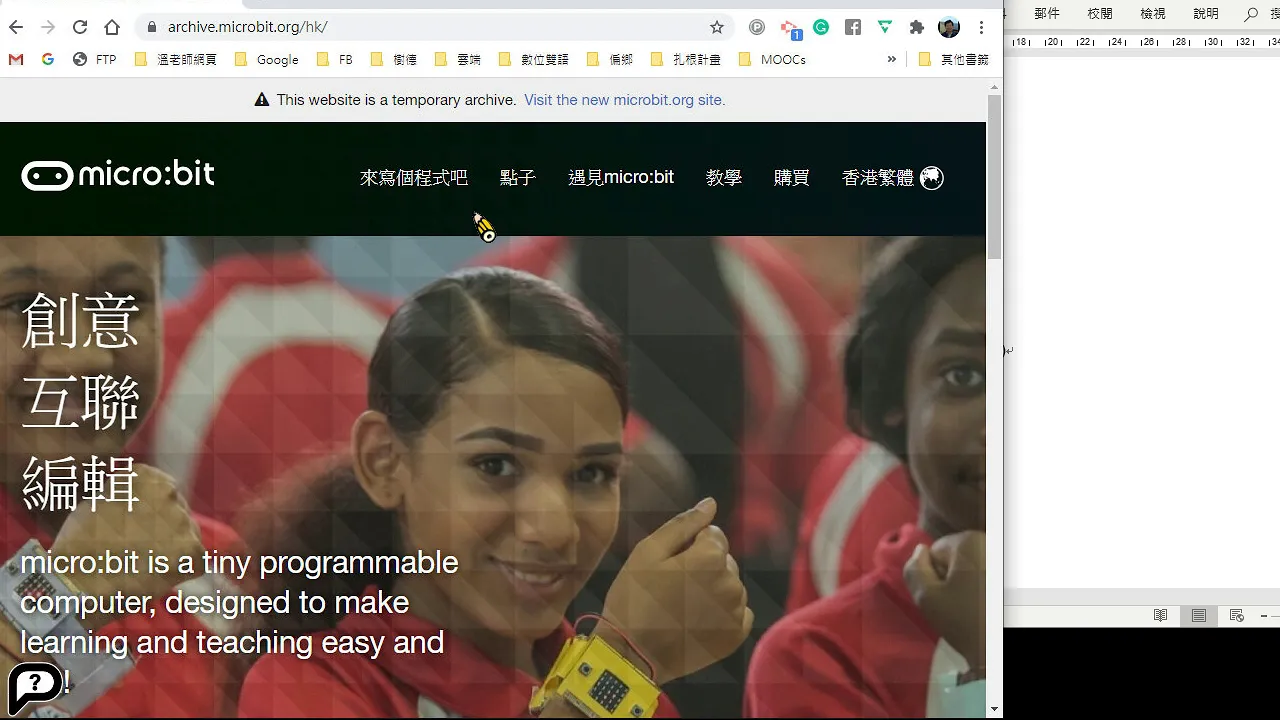The width and height of the screenshot is (1280, 720).
Task: Click the browser forward arrow
Action: pos(48,27)
